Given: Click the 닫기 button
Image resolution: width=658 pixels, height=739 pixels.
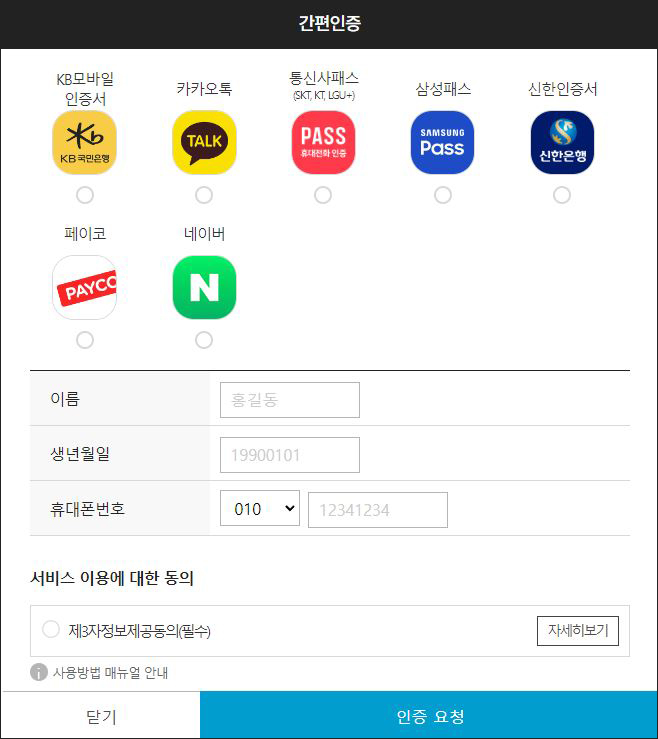Looking at the screenshot, I should pos(101,715).
